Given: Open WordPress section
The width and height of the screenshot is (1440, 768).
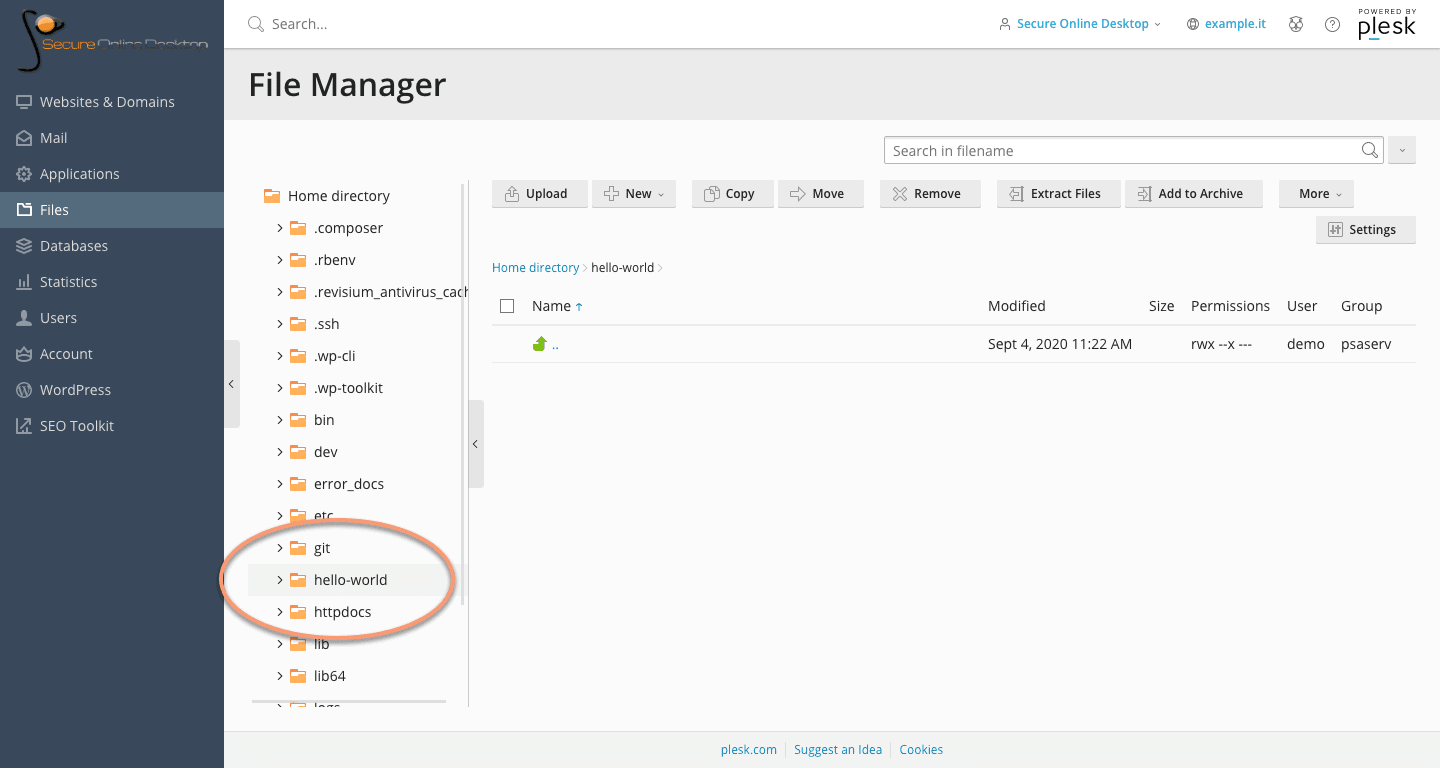Looking at the screenshot, I should tap(63, 390).
